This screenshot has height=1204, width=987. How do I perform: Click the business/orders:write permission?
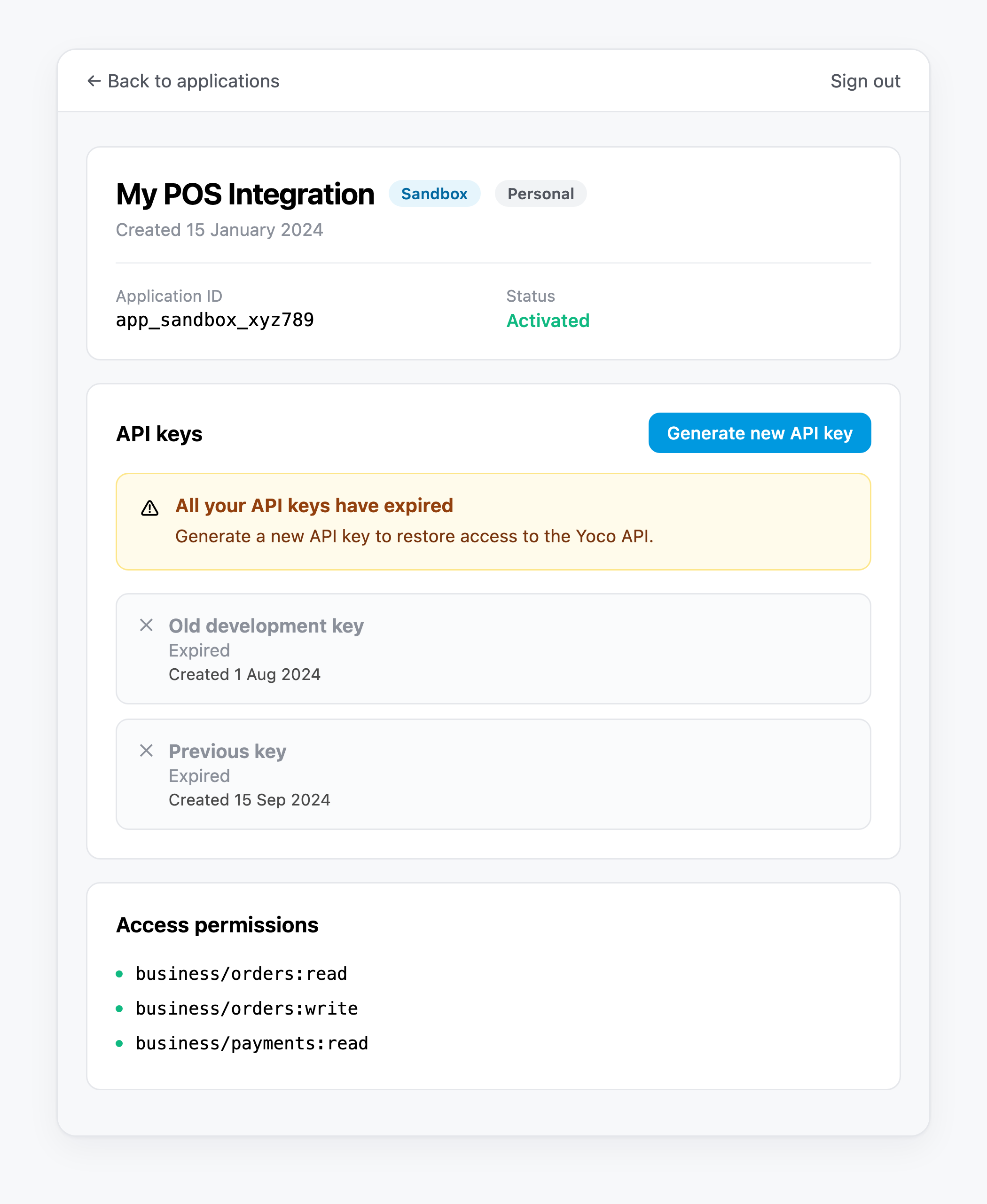(x=247, y=1009)
